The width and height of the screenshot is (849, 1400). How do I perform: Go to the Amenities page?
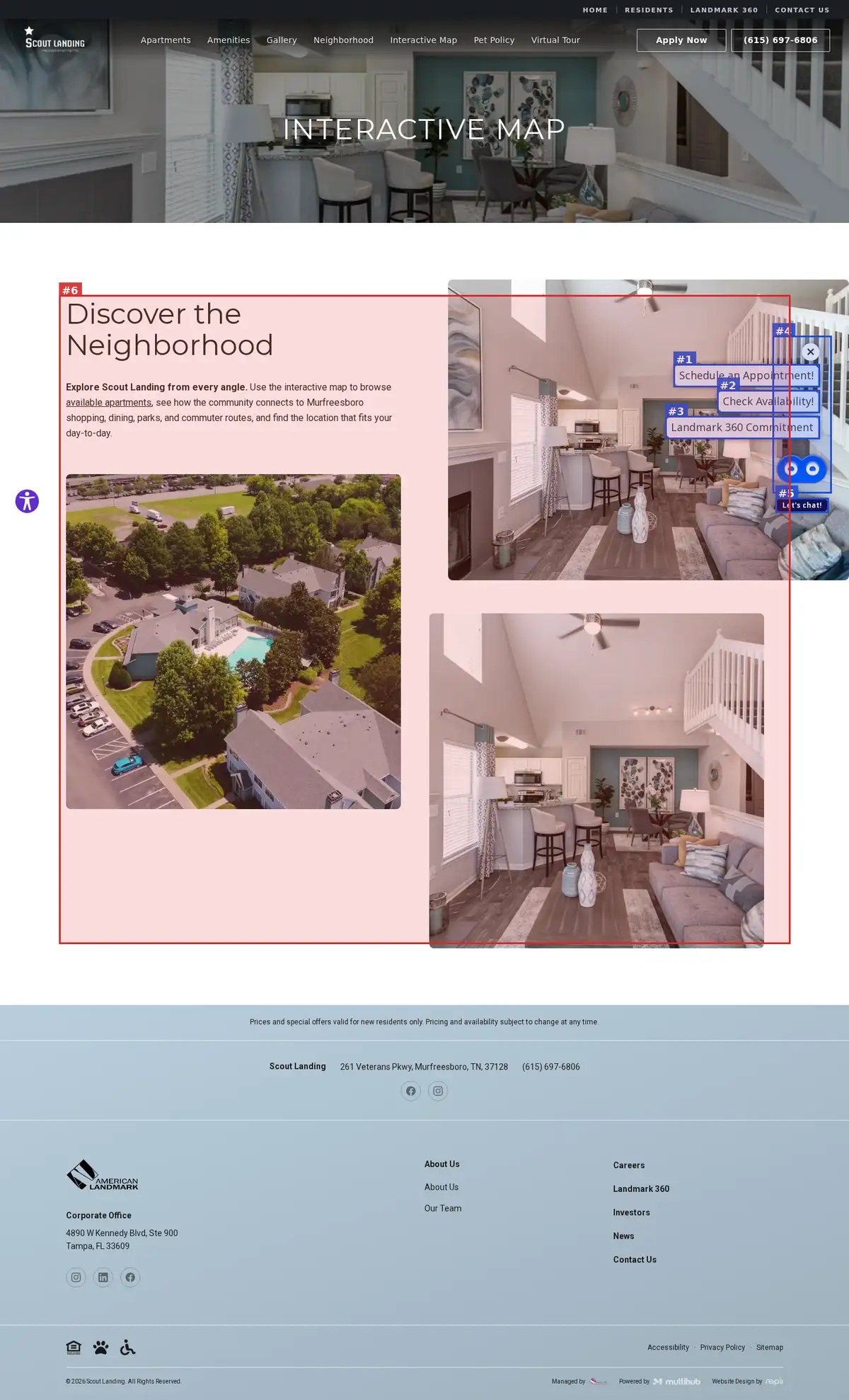(x=229, y=40)
